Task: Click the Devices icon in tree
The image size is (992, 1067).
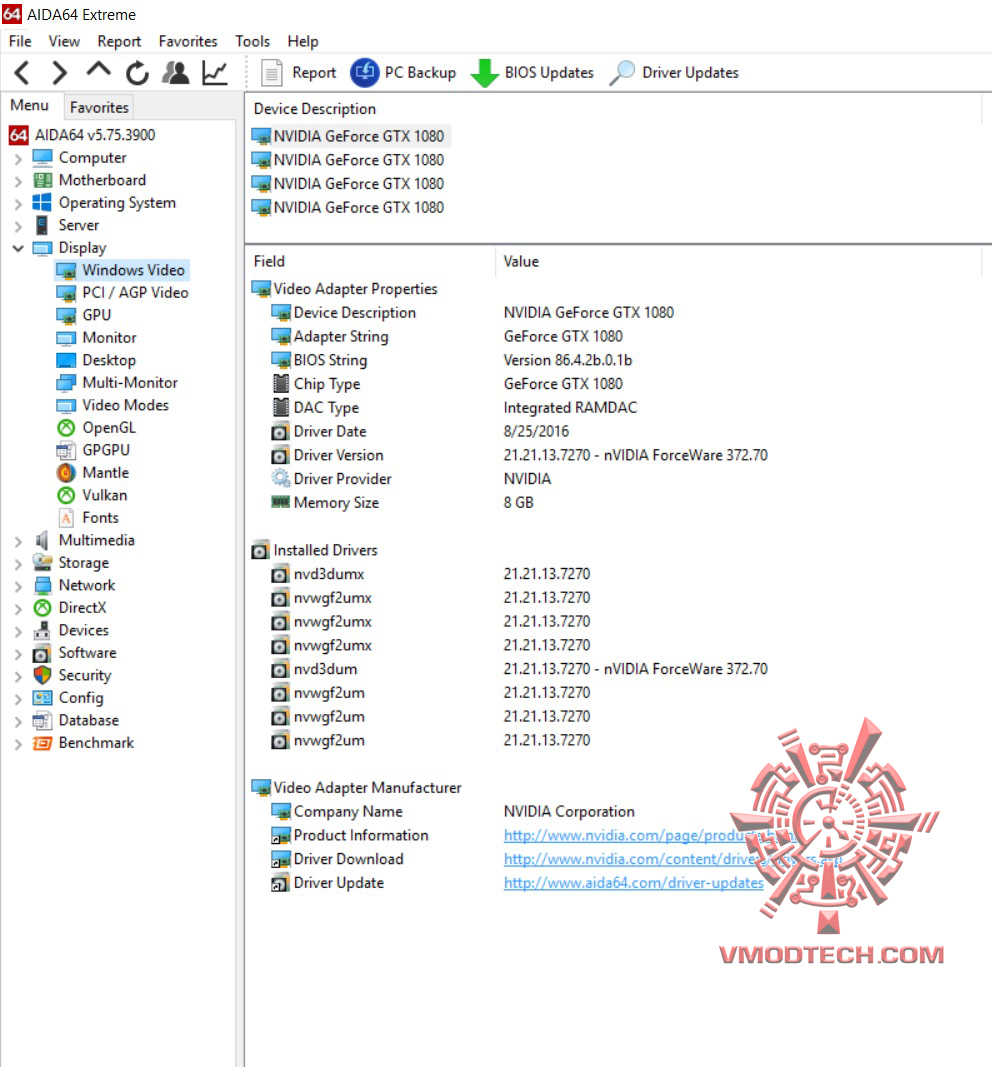Action: tap(42, 630)
